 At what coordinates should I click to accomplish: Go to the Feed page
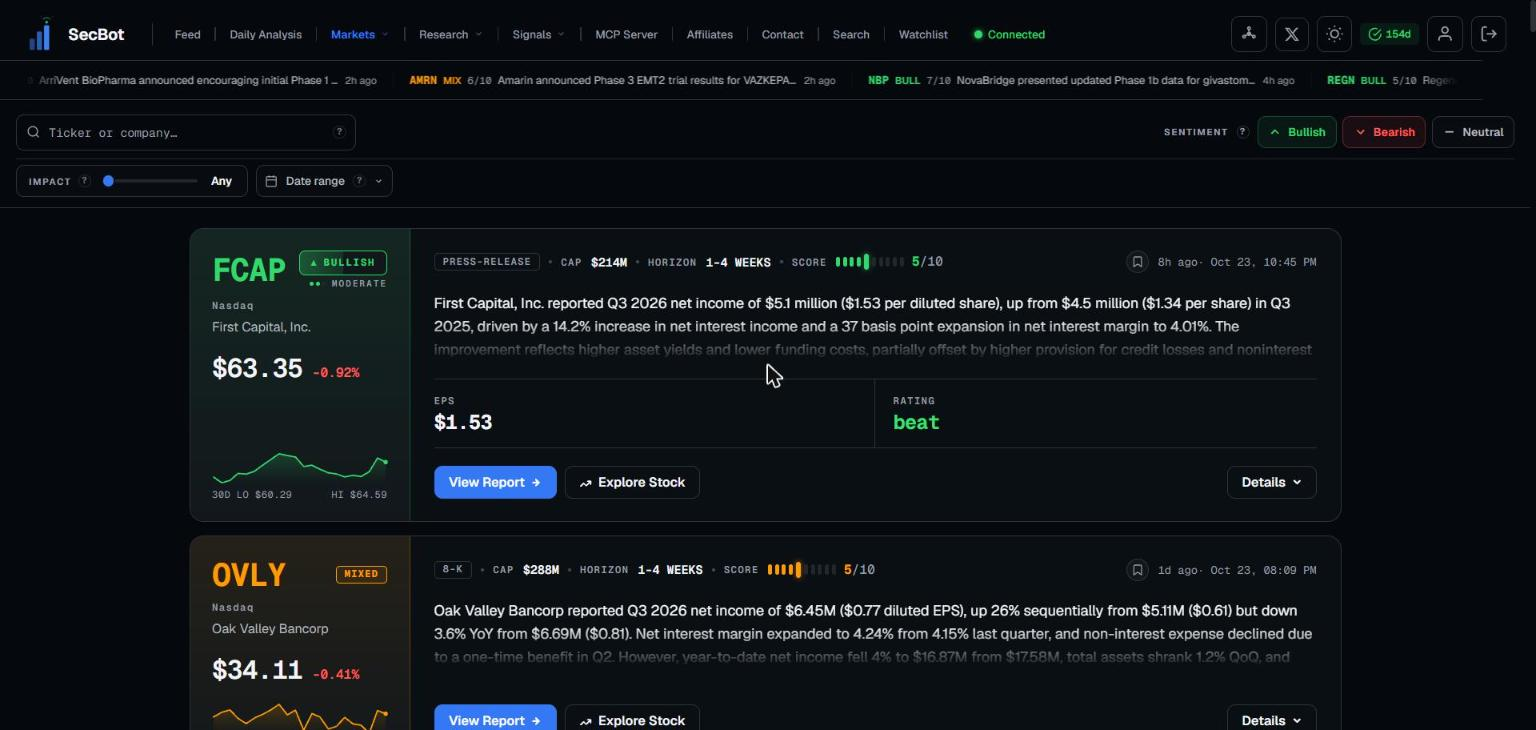point(187,34)
